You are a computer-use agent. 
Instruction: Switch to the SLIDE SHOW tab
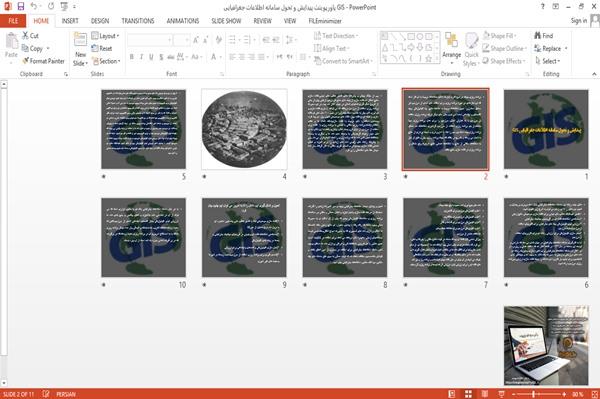[226, 21]
